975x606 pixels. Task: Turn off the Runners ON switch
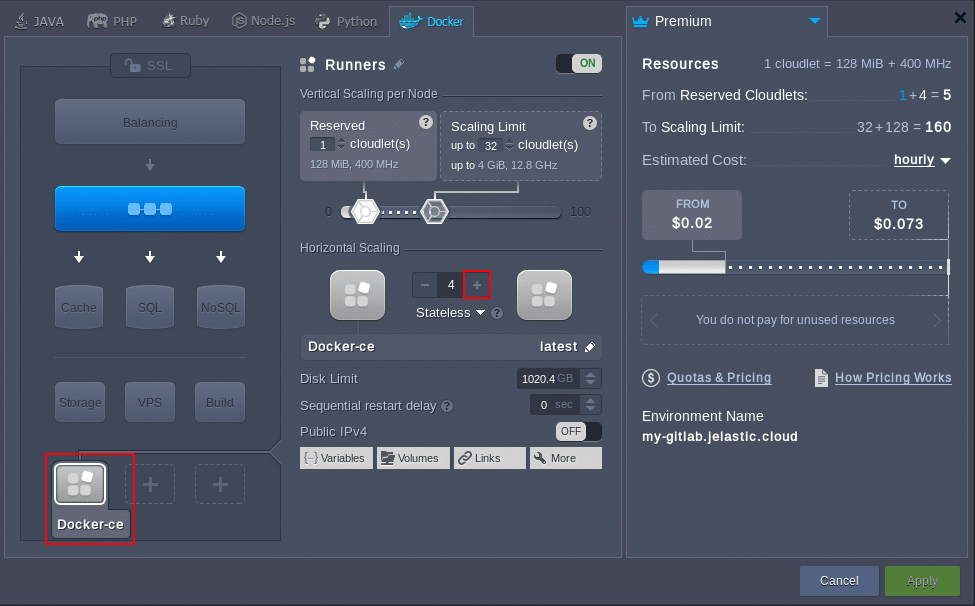point(579,63)
